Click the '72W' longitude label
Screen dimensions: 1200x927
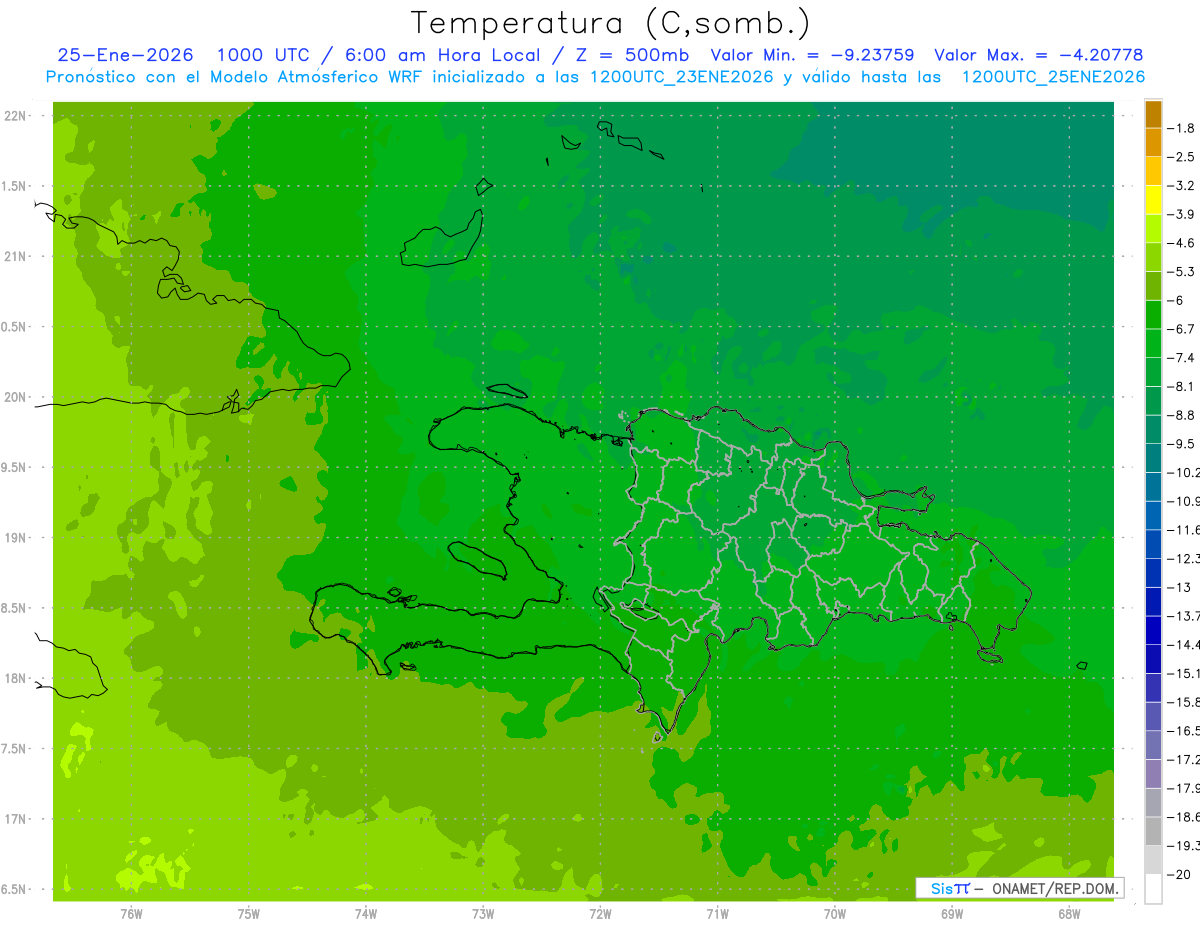tap(600, 914)
